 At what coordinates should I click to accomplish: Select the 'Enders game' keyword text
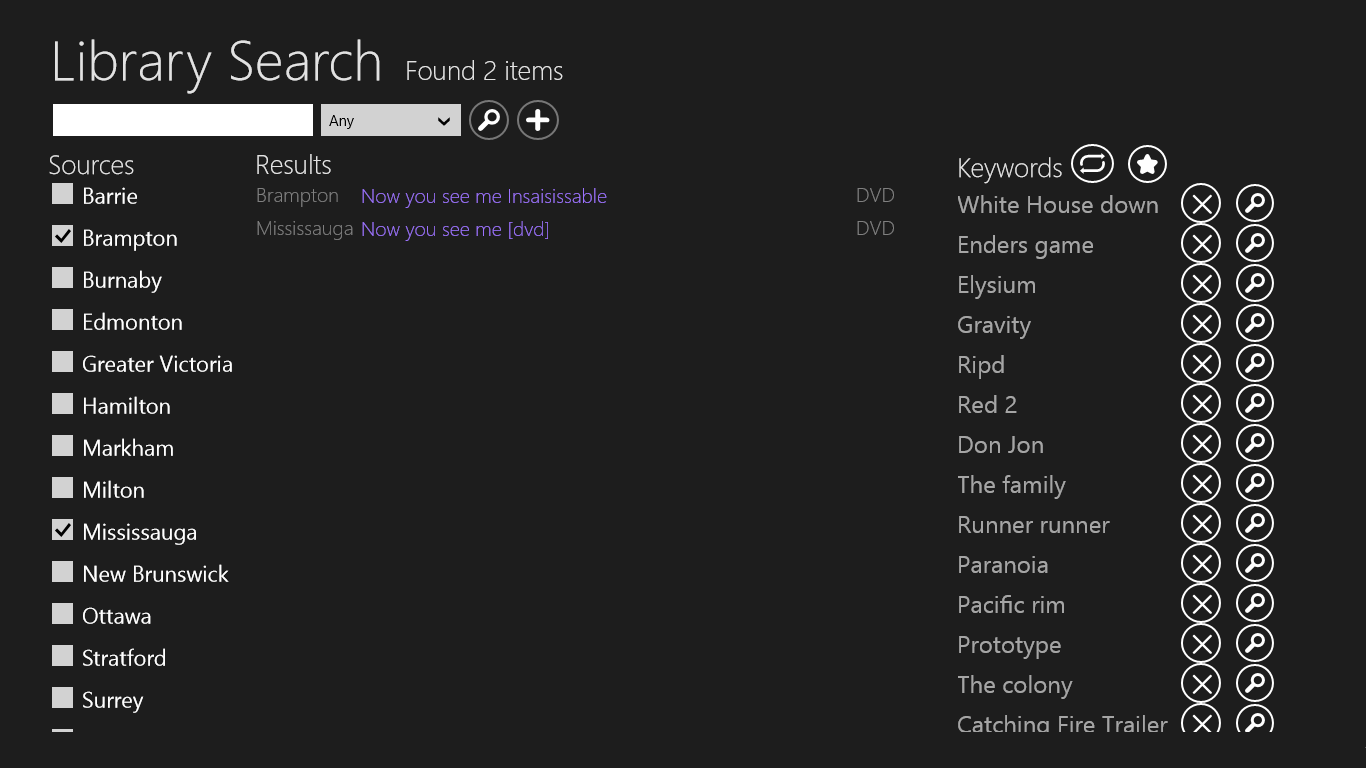[1025, 245]
